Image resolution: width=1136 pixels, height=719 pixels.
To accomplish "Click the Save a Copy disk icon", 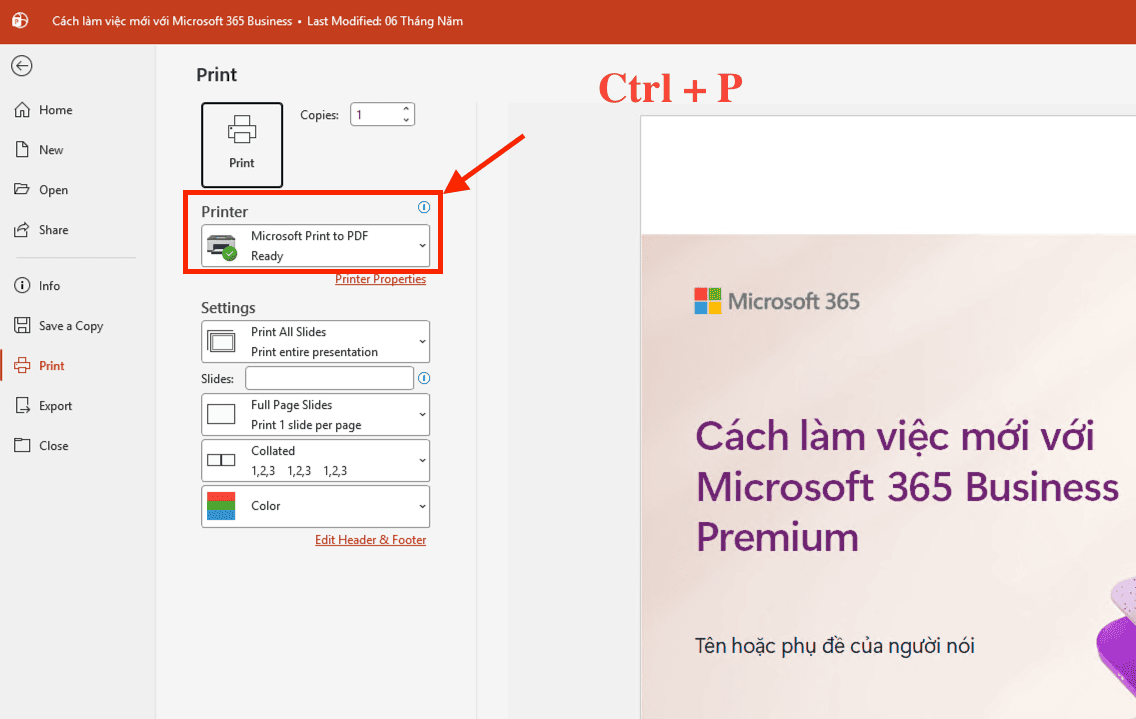I will tap(22, 325).
